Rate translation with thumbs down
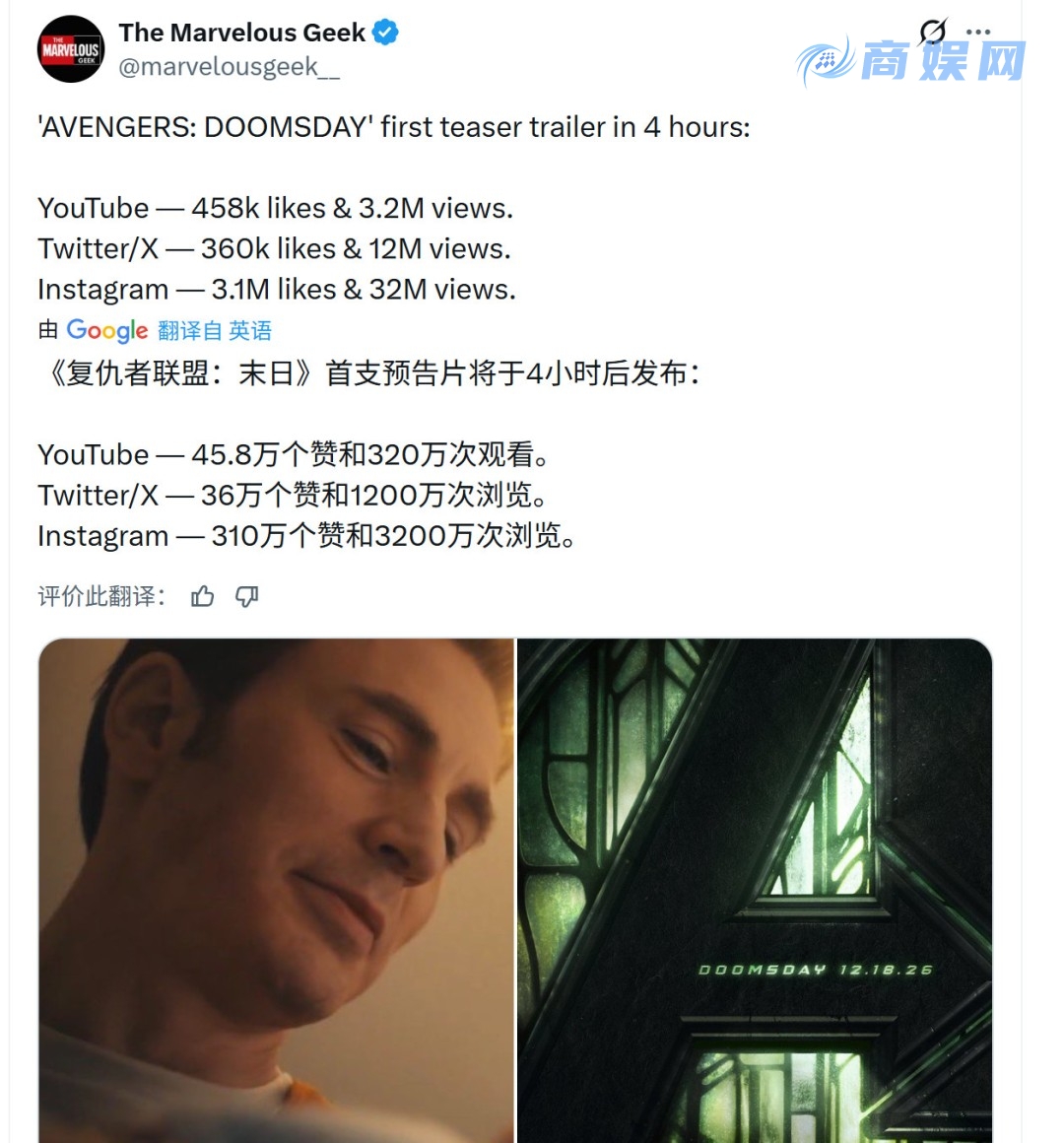 (x=246, y=596)
